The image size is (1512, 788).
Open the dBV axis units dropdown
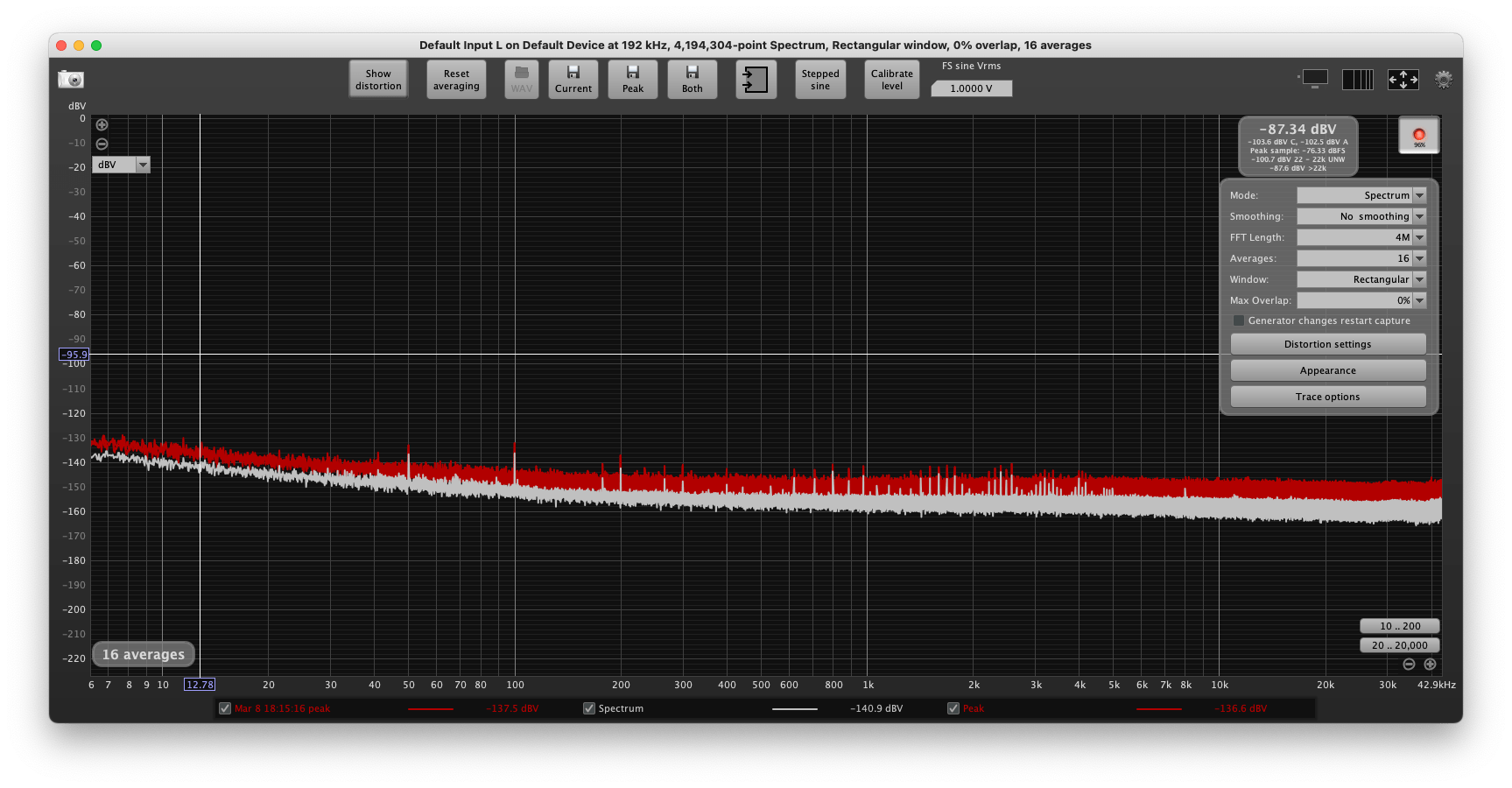[x=122, y=165]
